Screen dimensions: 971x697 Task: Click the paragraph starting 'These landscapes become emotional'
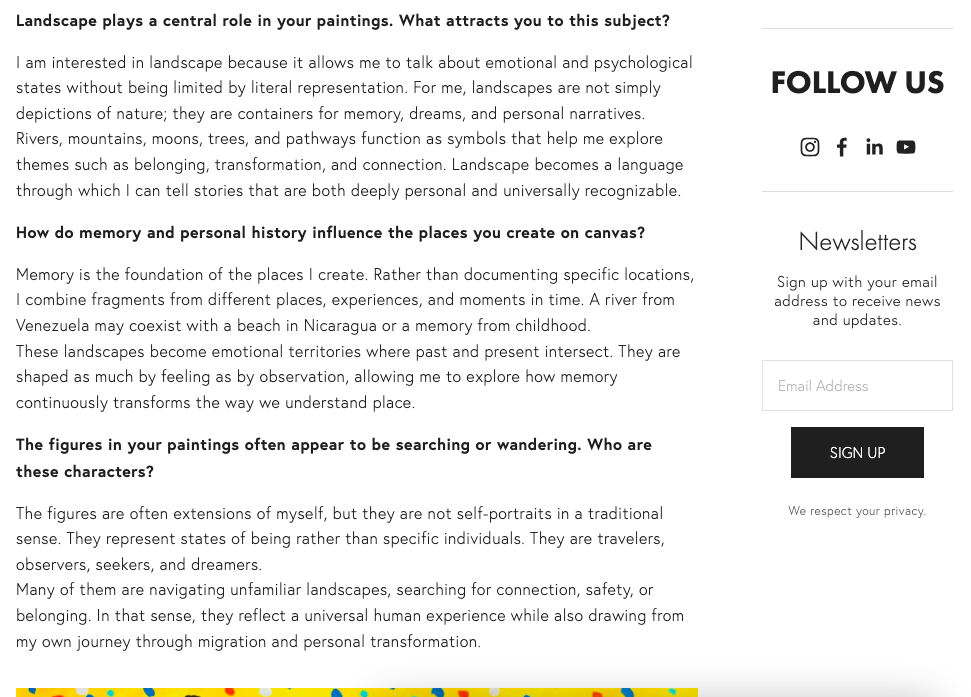click(x=348, y=377)
